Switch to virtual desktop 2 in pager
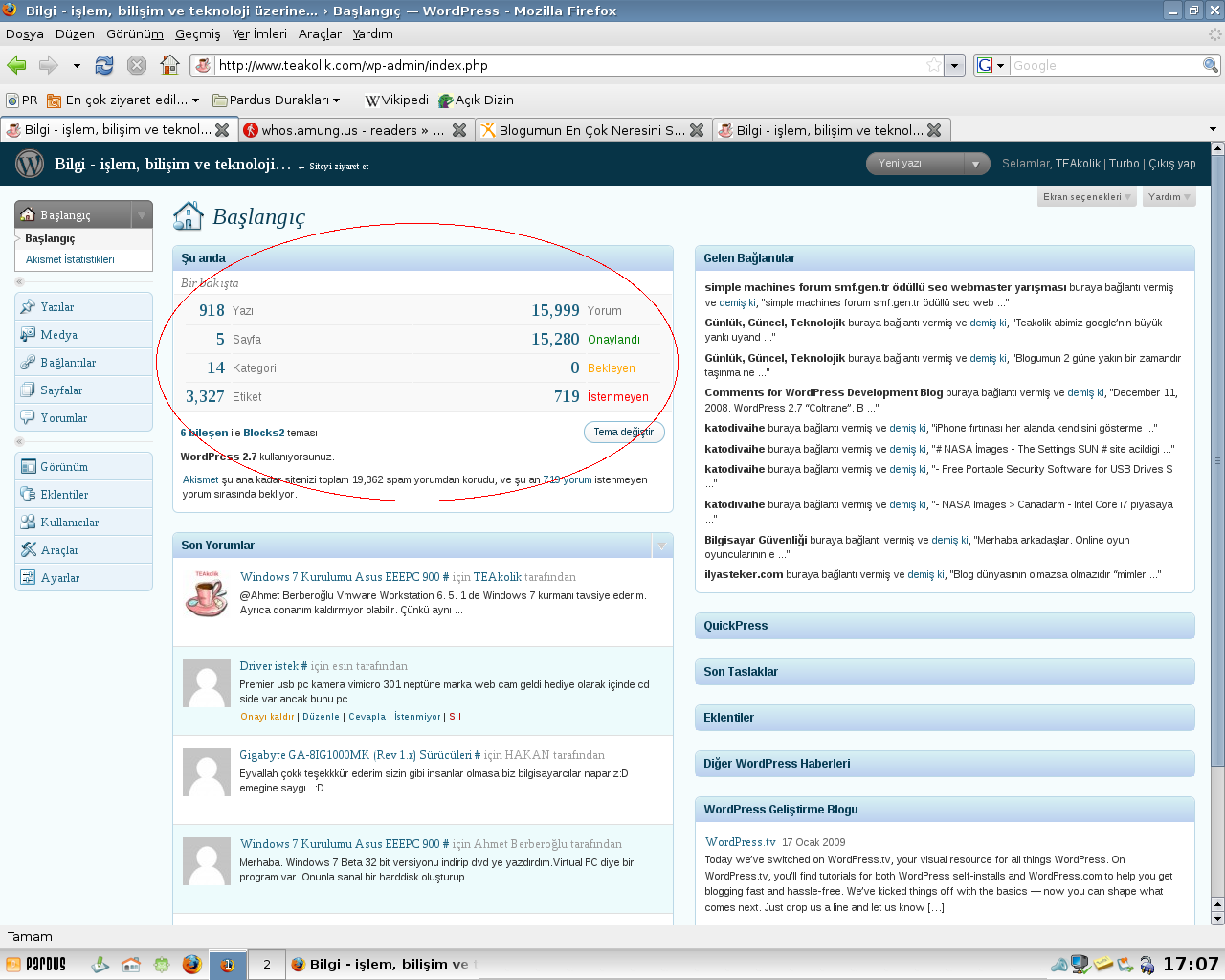1225x980 pixels. (267, 964)
